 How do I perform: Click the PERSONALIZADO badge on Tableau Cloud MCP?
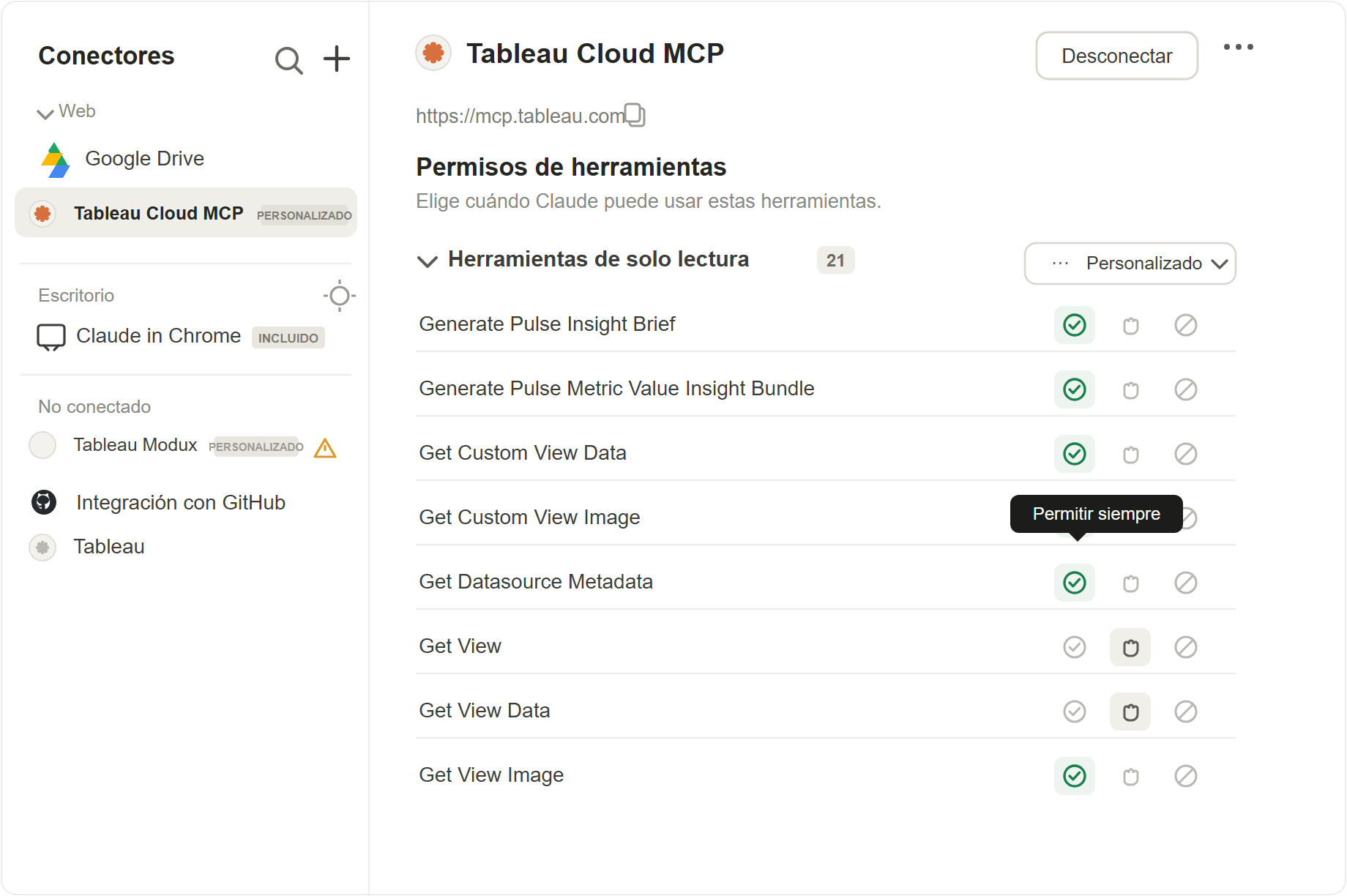(x=304, y=214)
